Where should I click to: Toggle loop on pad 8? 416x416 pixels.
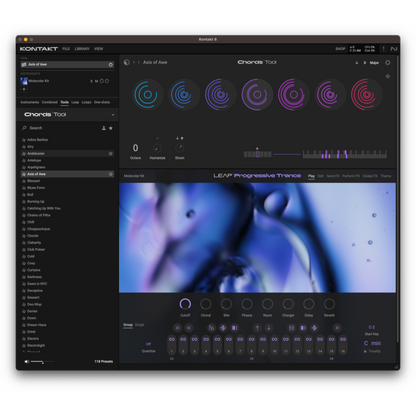click(252, 339)
